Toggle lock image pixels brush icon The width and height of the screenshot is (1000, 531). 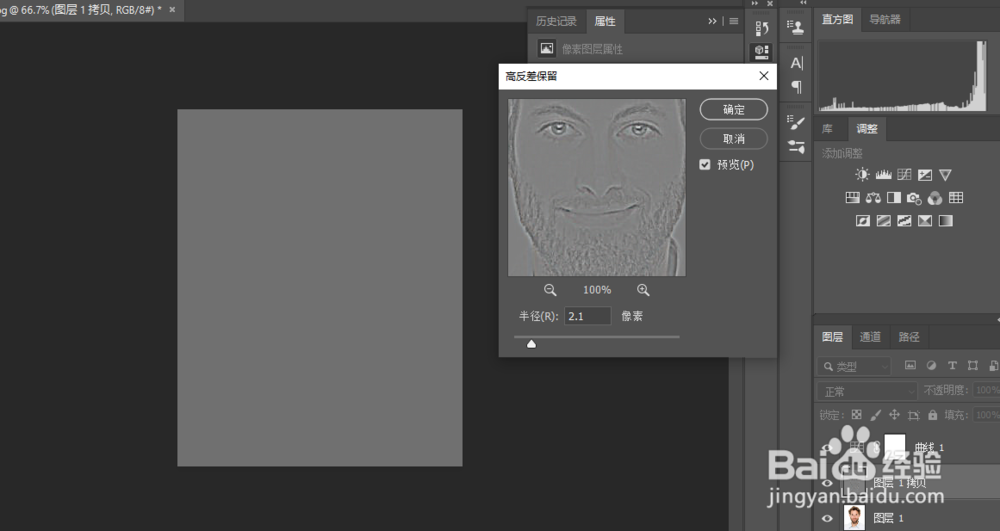876,415
